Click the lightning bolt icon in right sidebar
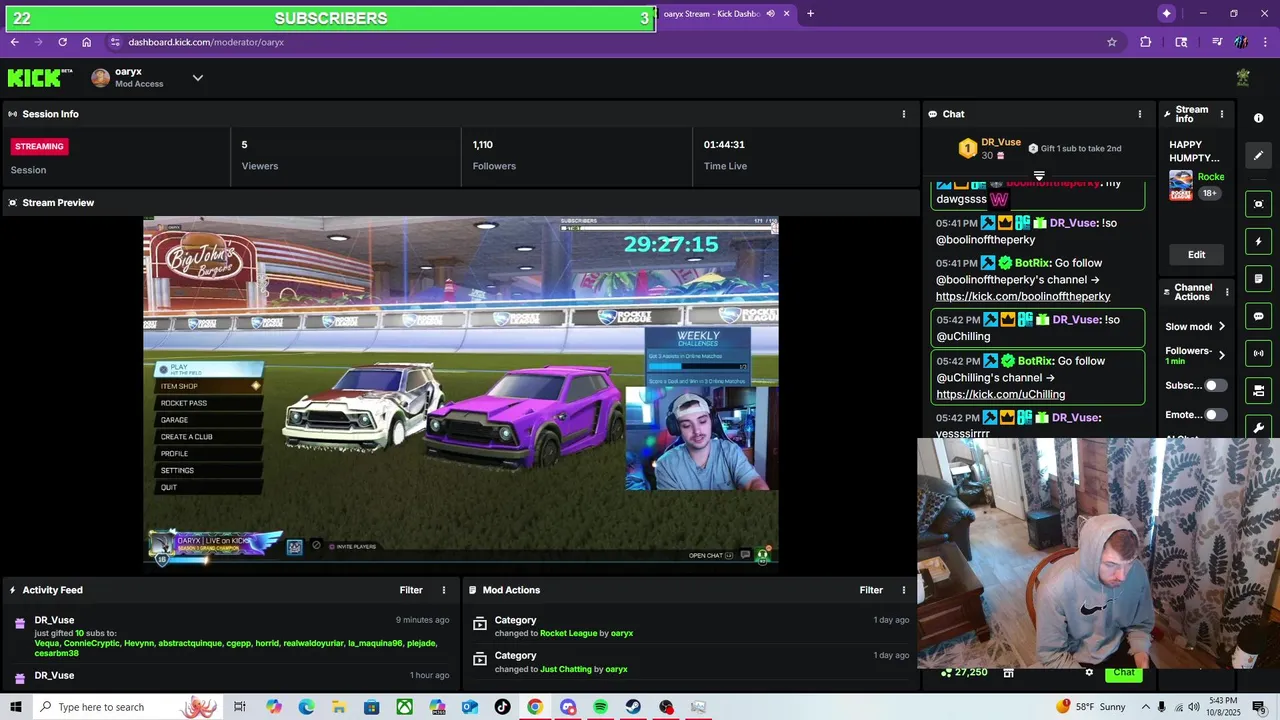Image resolution: width=1280 pixels, height=720 pixels. click(1258, 241)
